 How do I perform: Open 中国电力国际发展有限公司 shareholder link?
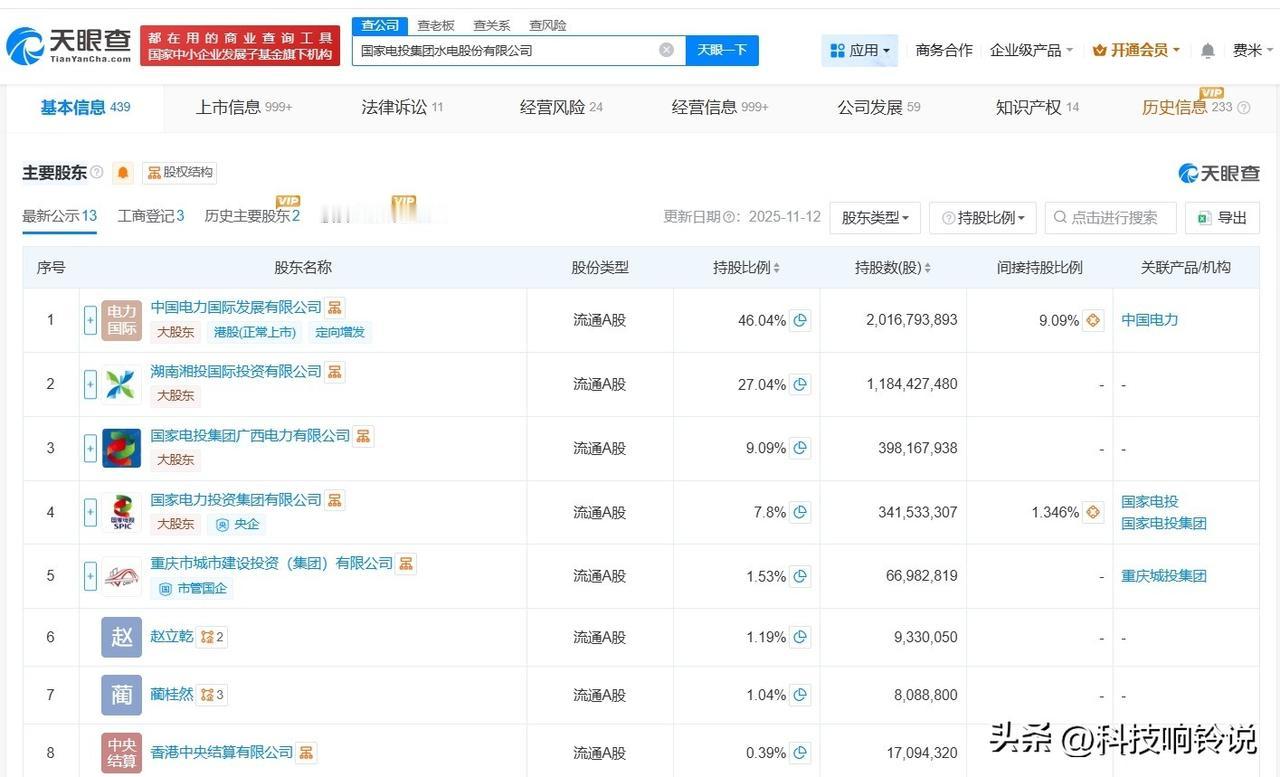point(236,307)
